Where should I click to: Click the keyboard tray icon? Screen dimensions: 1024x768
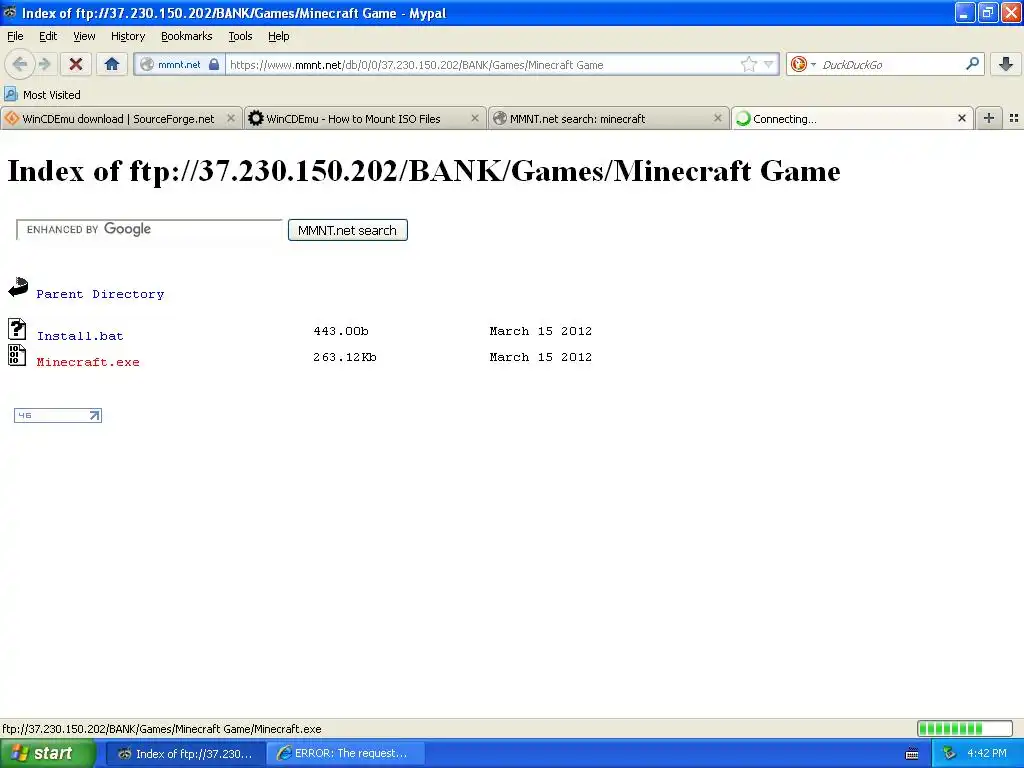[x=912, y=754]
